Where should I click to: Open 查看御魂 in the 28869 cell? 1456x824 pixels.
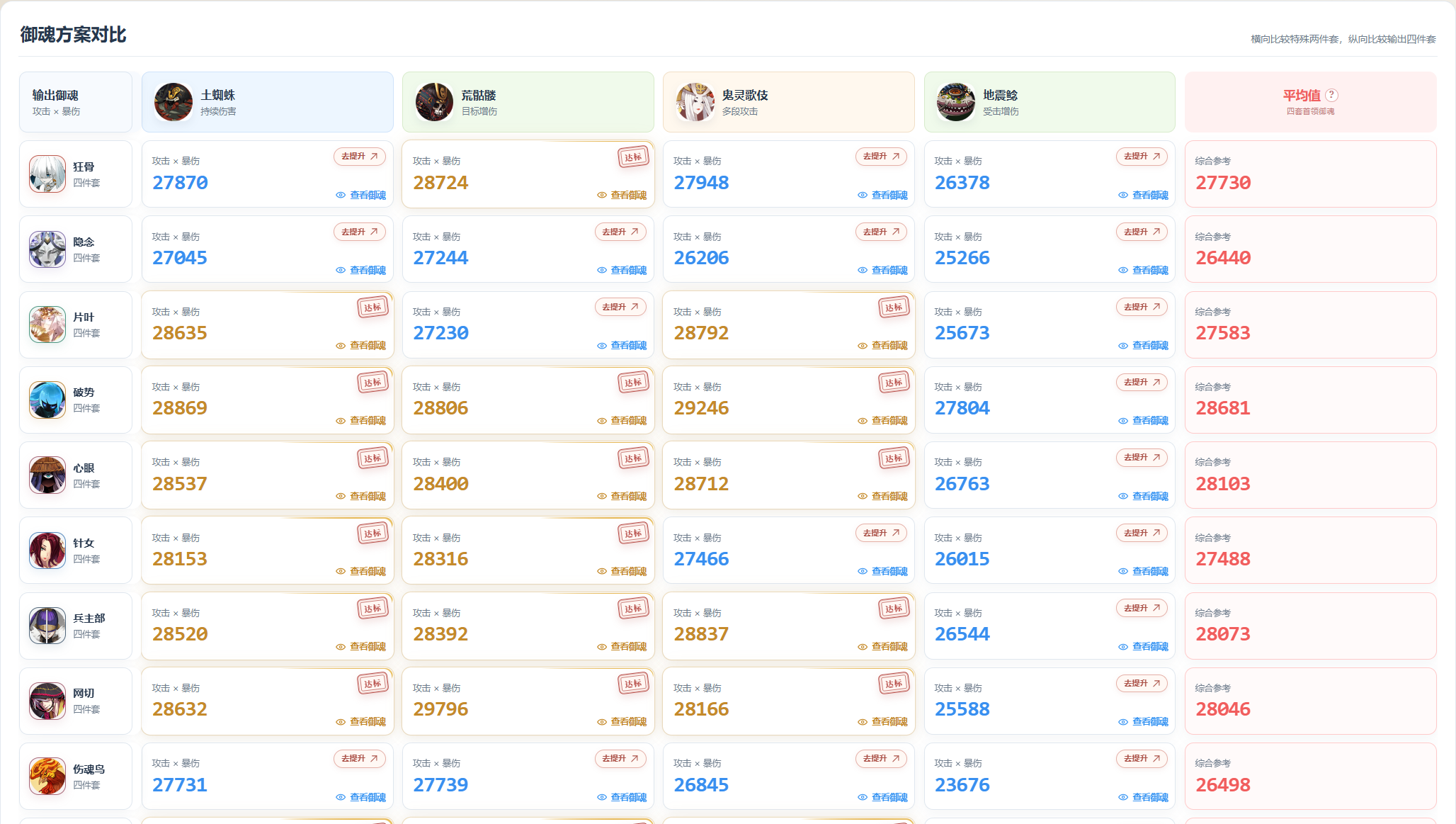click(x=361, y=421)
